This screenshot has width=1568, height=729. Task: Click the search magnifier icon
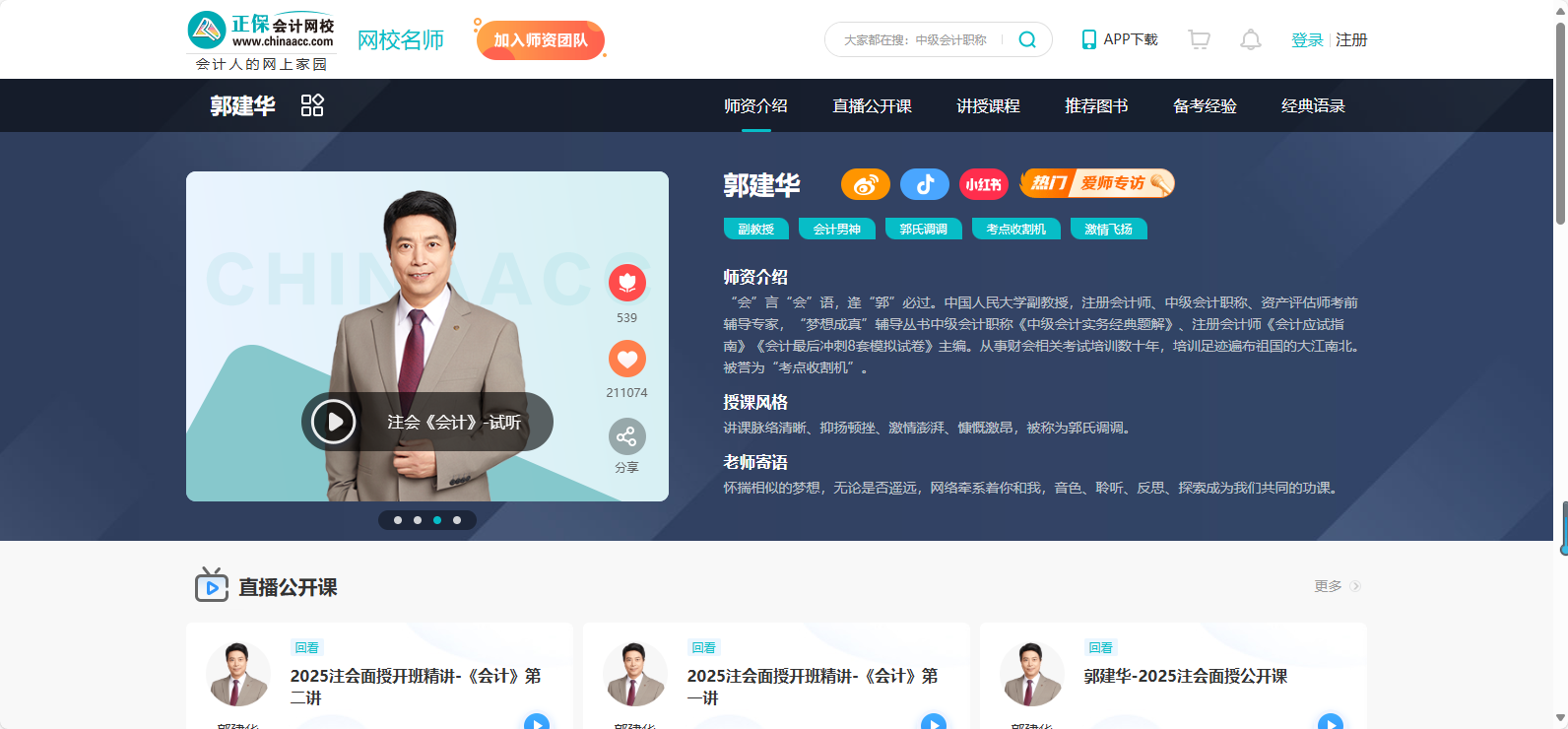tap(1027, 39)
